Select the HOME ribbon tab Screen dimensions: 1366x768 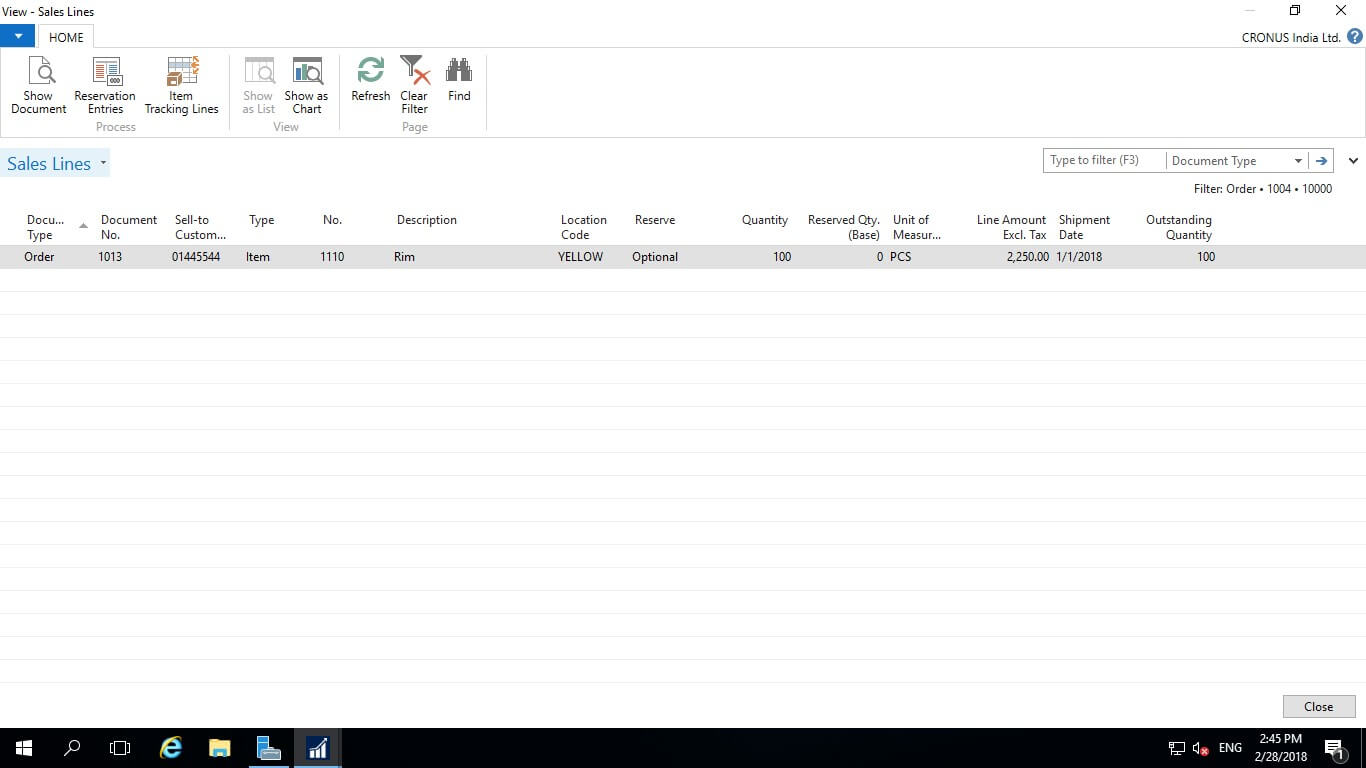(66, 37)
